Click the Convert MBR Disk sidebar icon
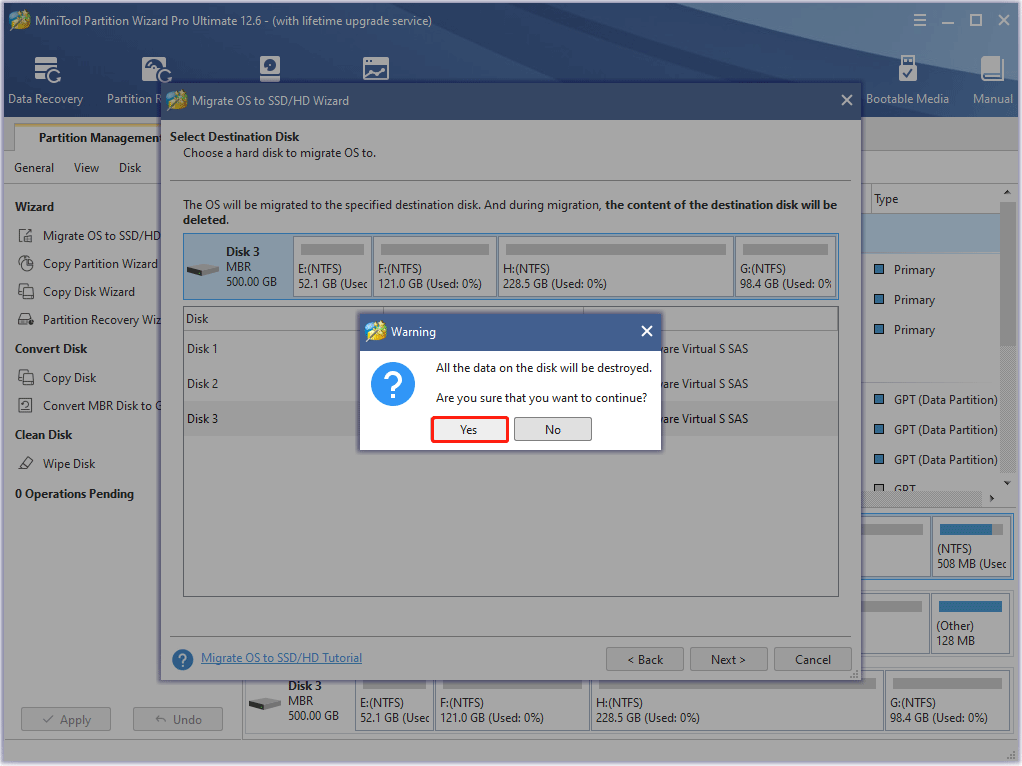The image size is (1022, 766). pos(25,405)
